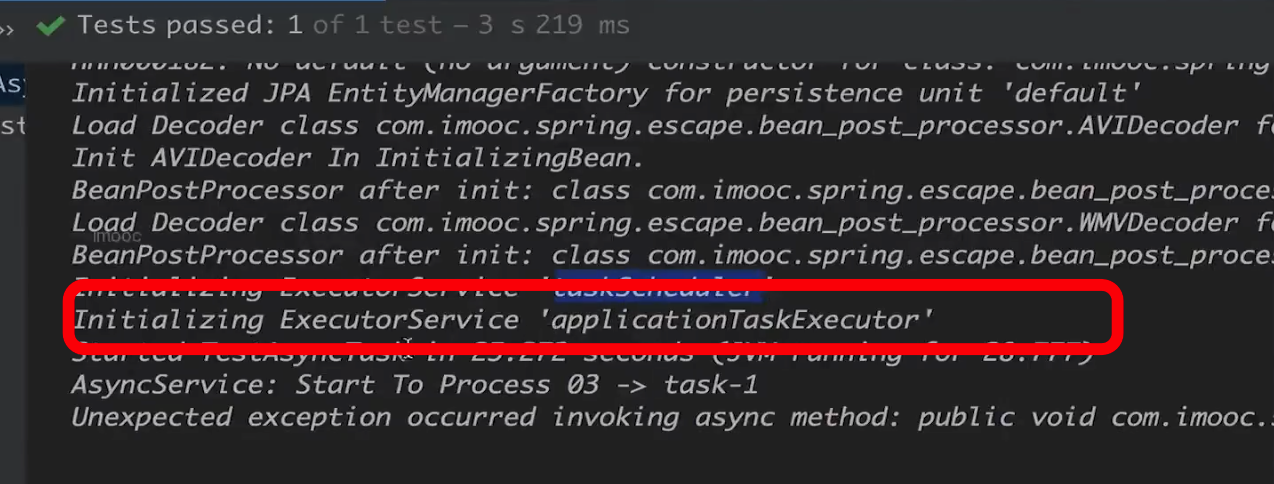The image size is (1274, 484).
Task: Select the "st" tree item below selected node
Action: pyautogui.click(x=12, y=126)
